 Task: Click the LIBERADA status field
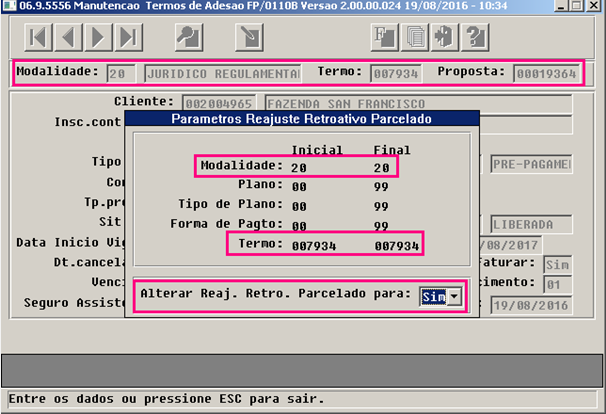(x=531, y=225)
